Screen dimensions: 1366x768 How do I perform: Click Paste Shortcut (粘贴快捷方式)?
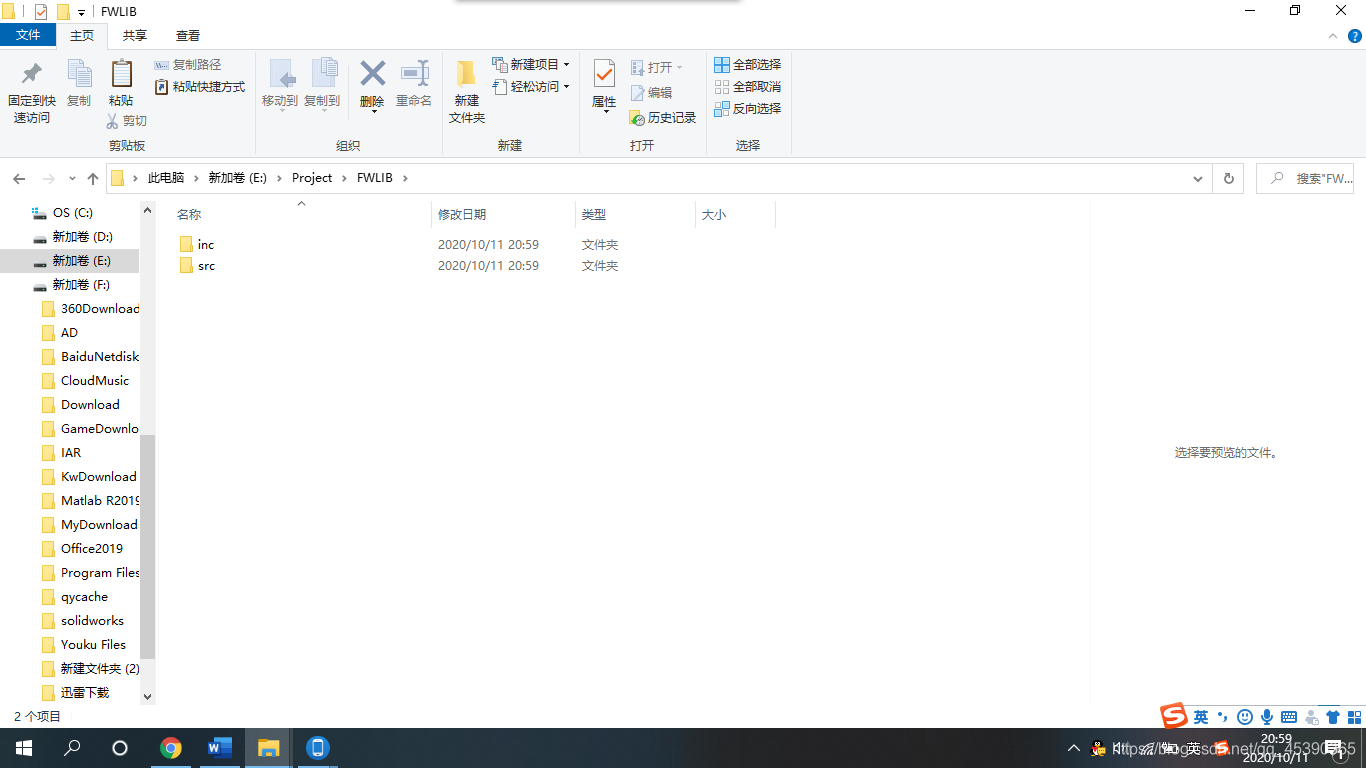pos(200,87)
